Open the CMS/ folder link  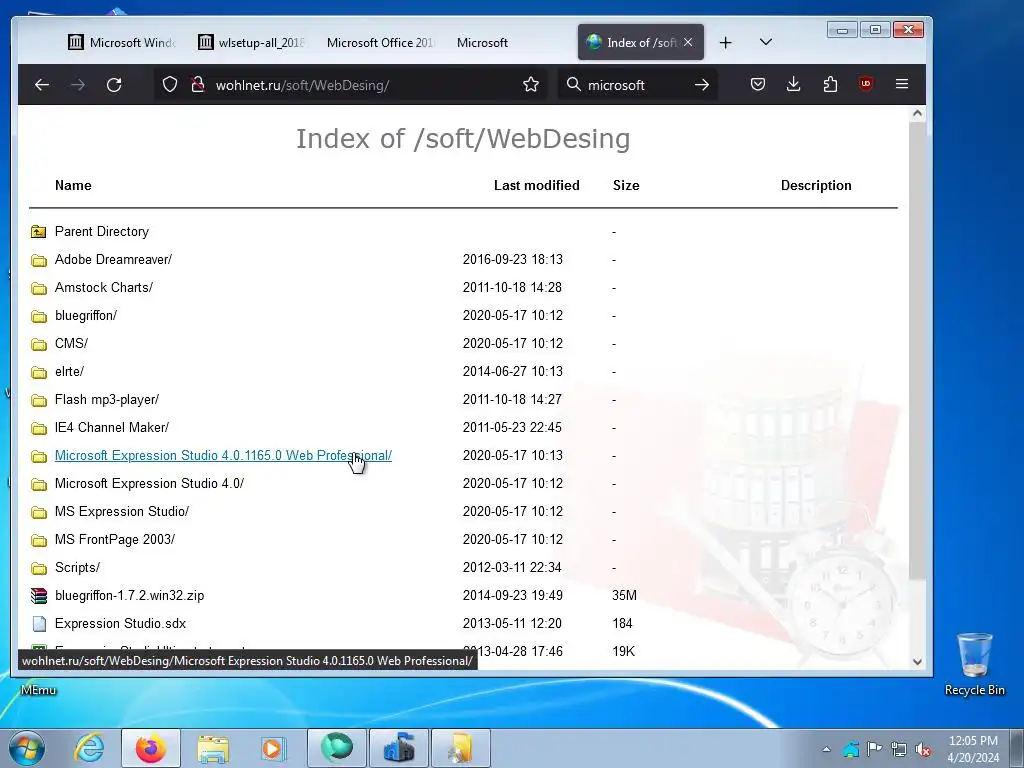[x=71, y=344]
